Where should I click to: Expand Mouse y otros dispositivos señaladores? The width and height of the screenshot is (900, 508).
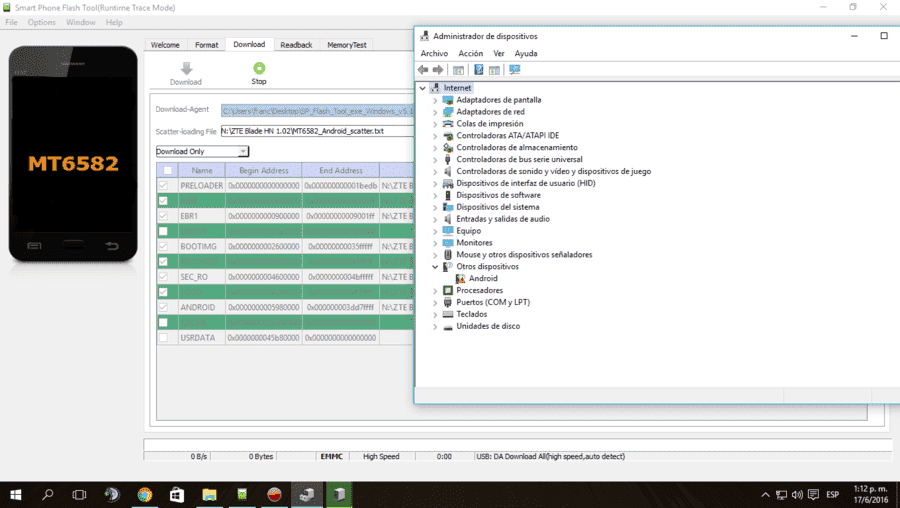coord(435,255)
